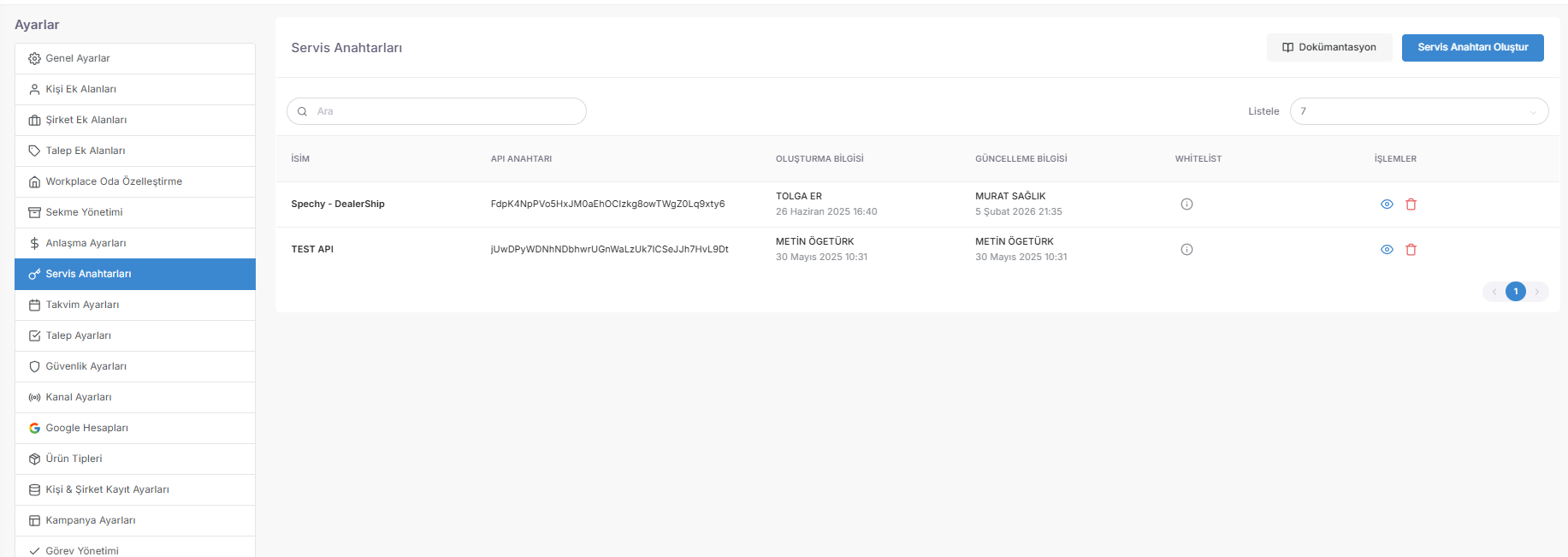Open Sekme Yönetimi menu item
The width and height of the screenshot is (1568, 557).
click(x=135, y=213)
